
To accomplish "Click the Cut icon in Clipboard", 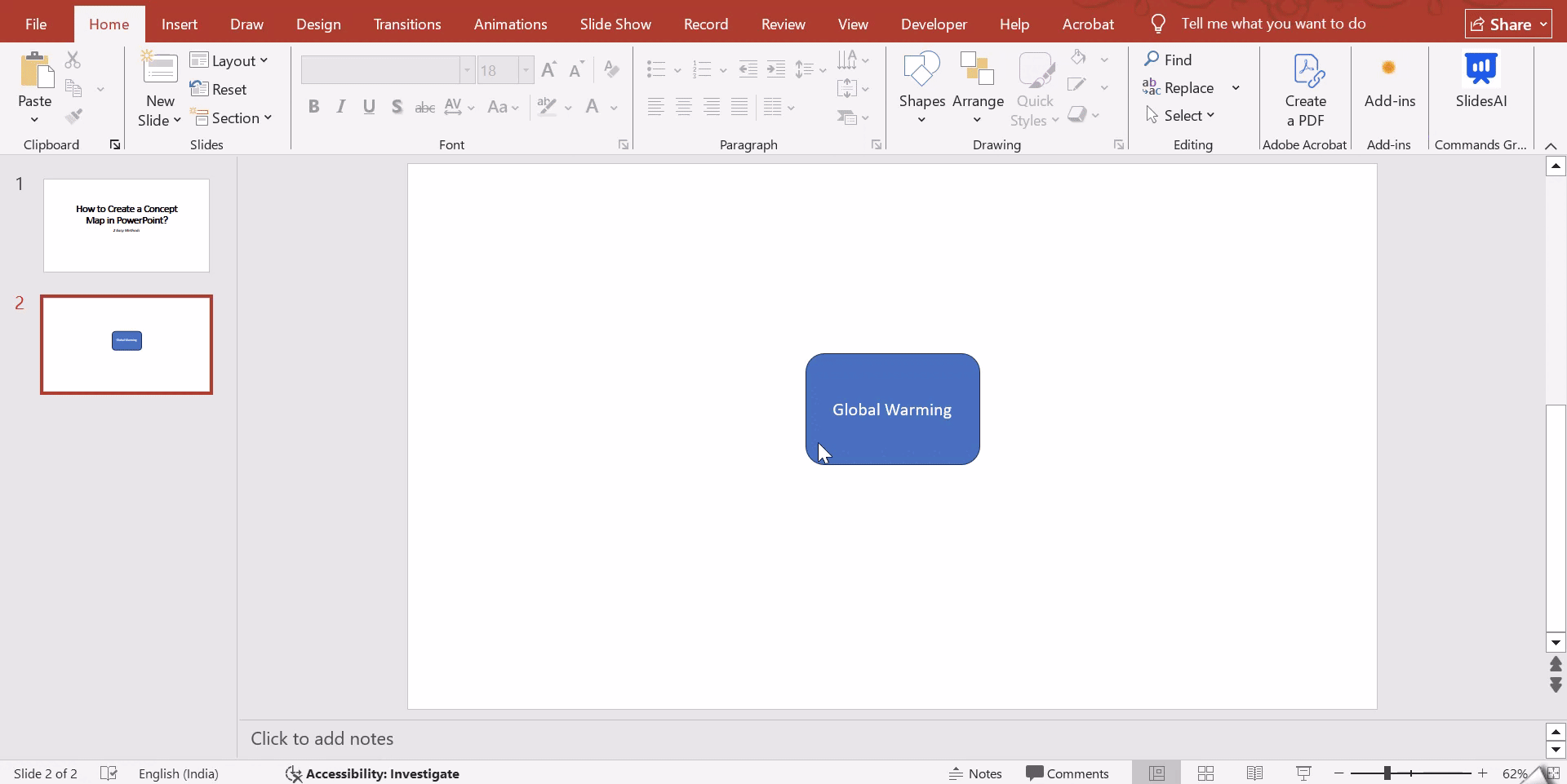I will (x=73, y=60).
